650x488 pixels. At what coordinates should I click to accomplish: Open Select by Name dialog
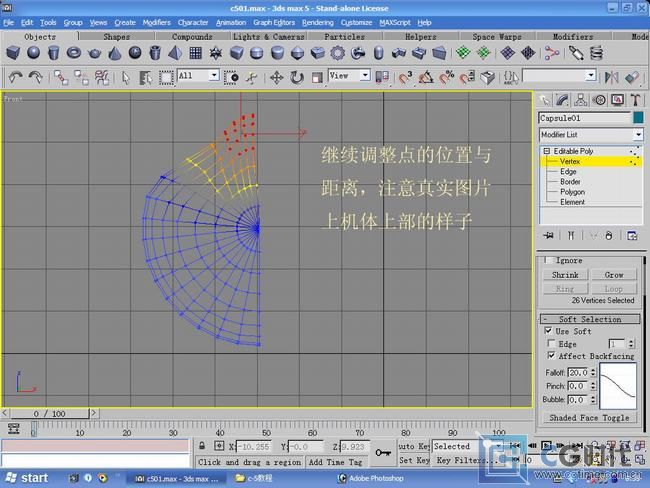click(146, 77)
